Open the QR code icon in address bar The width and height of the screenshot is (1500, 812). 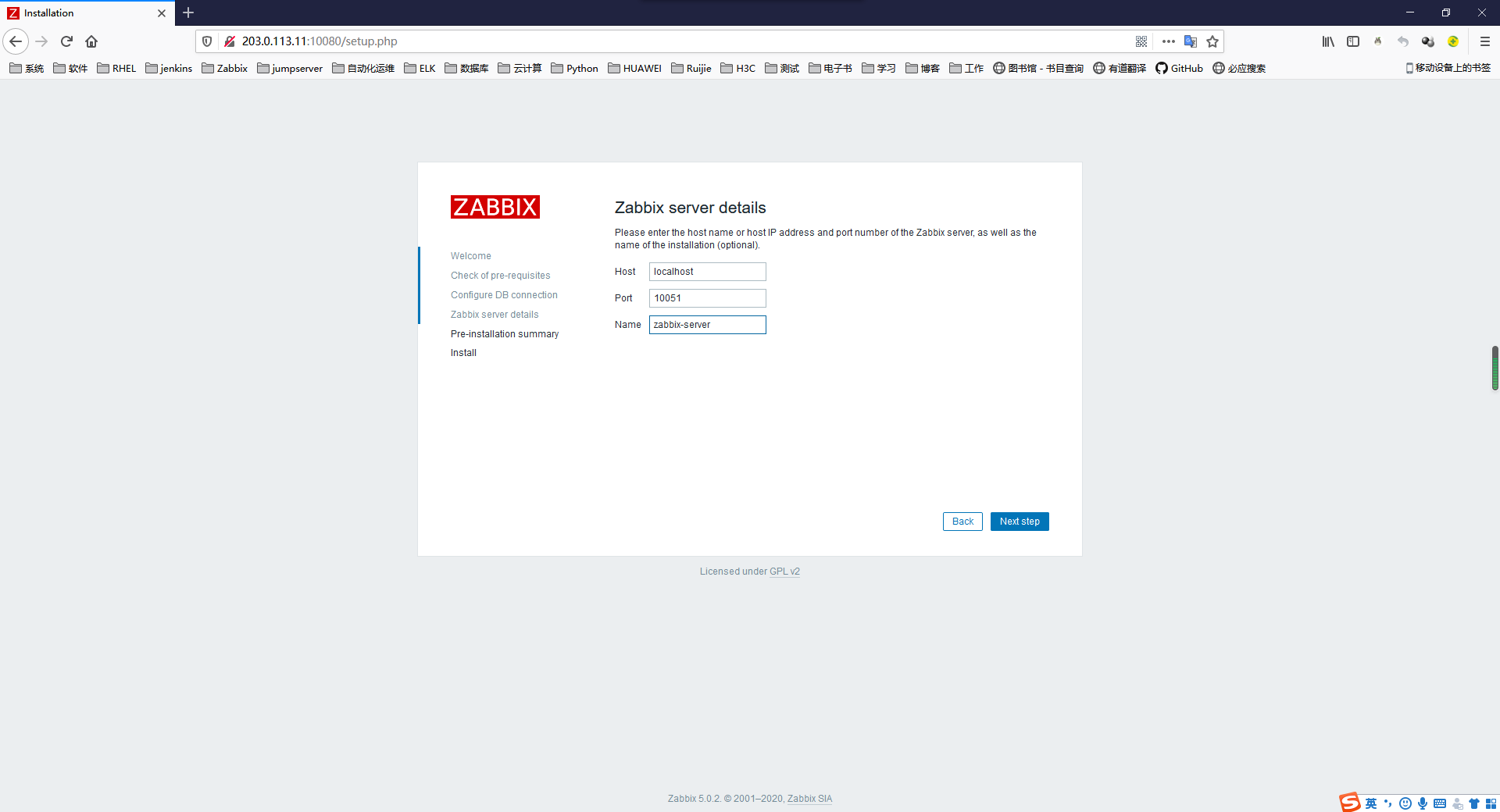coord(1141,41)
